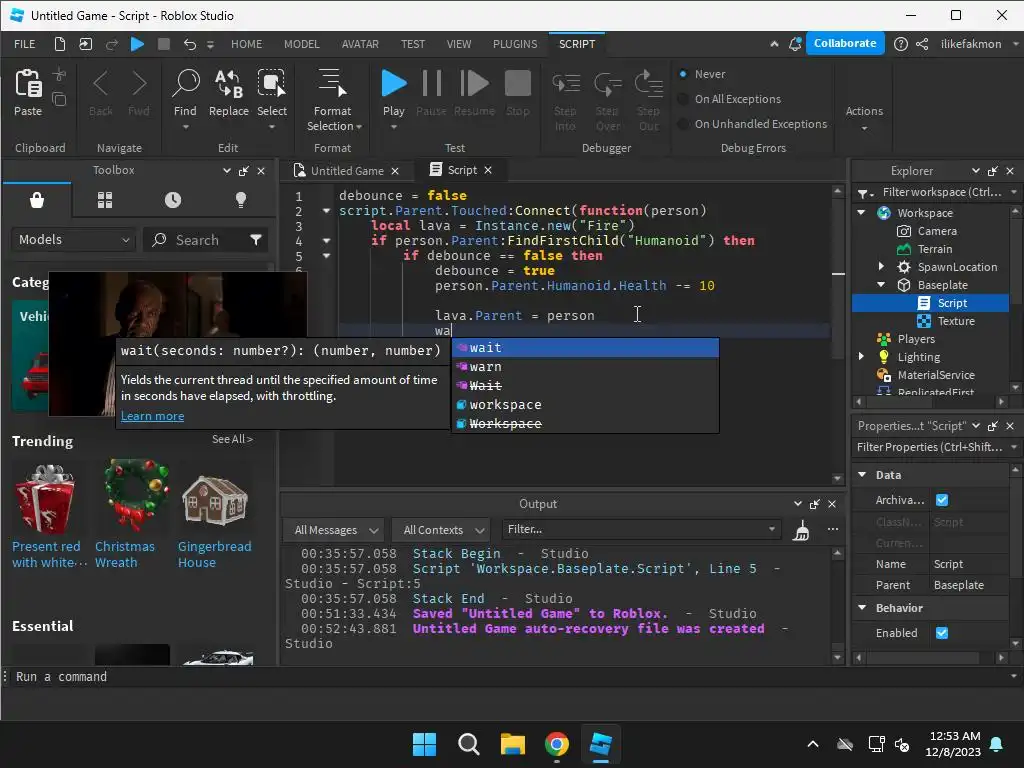Open the PLUGINS ribbon tab
Viewport: 1024px width, 768px height.
tap(515, 44)
